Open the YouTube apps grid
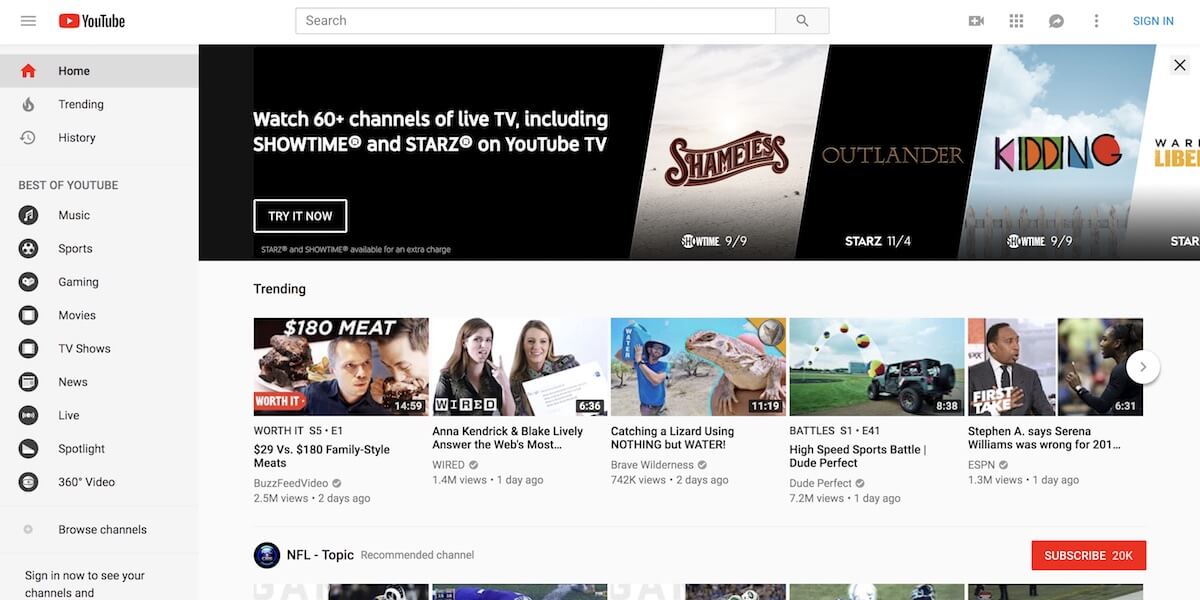This screenshot has width=1200, height=600. click(1017, 21)
